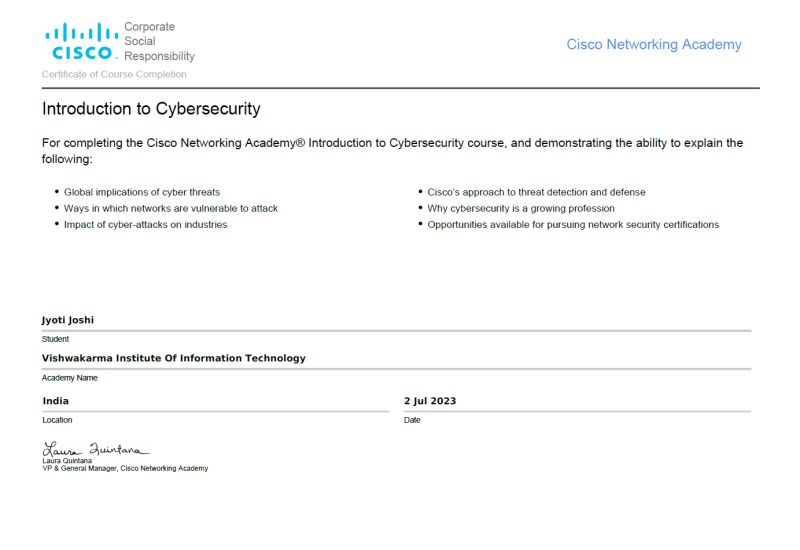
Task: Click network security certifications bullet
Action: point(573,224)
